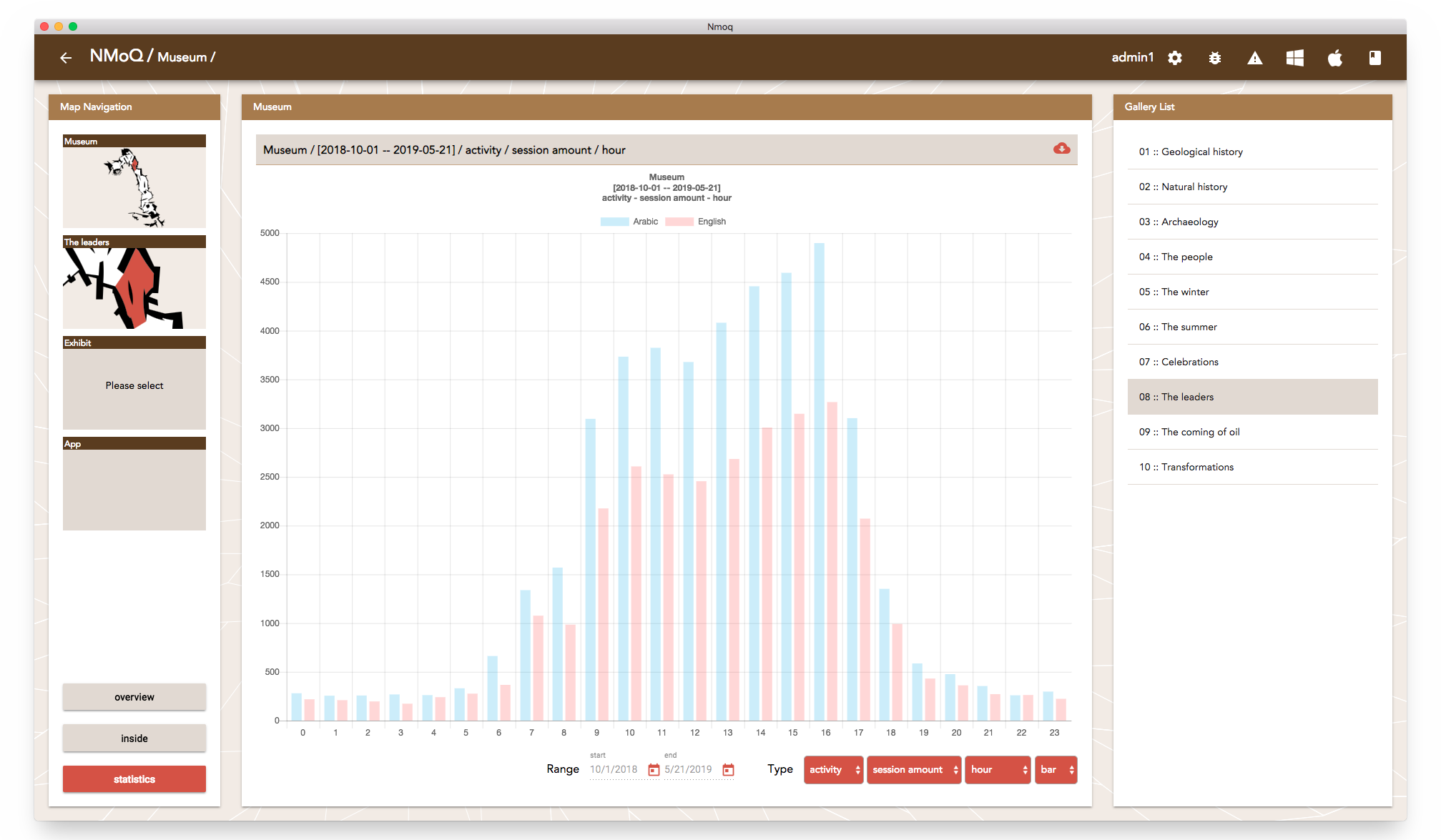Image resolution: width=1441 pixels, height=840 pixels.
Task: Download chart via the cloud icon
Action: 1062,149
